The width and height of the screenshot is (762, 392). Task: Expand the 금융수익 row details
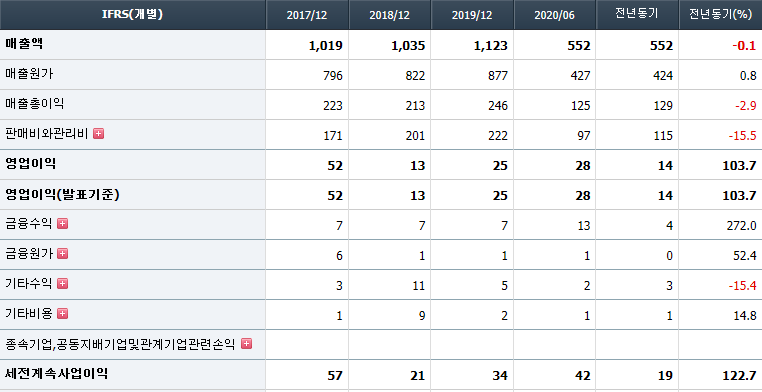pos(62,223)
